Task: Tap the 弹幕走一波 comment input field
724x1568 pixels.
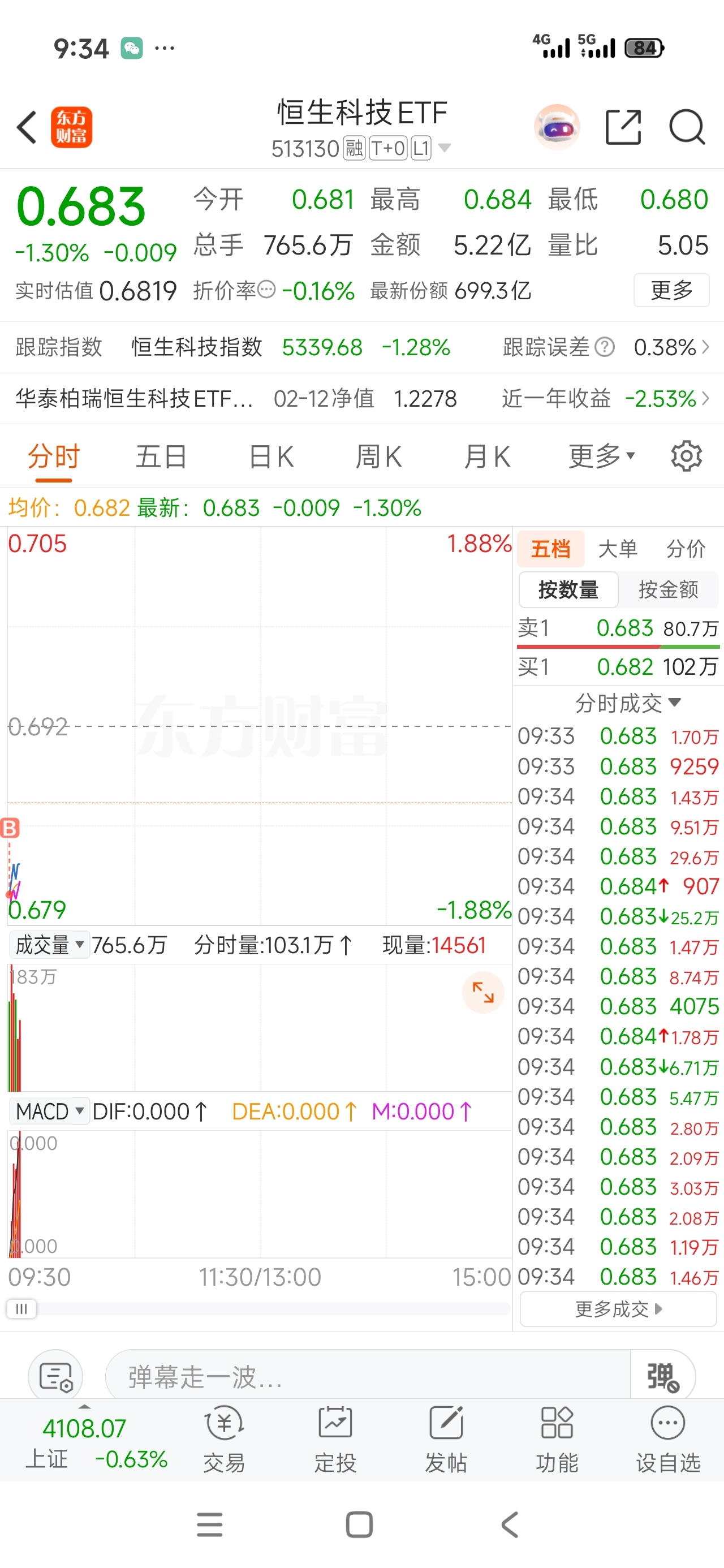Action: 368,1377
